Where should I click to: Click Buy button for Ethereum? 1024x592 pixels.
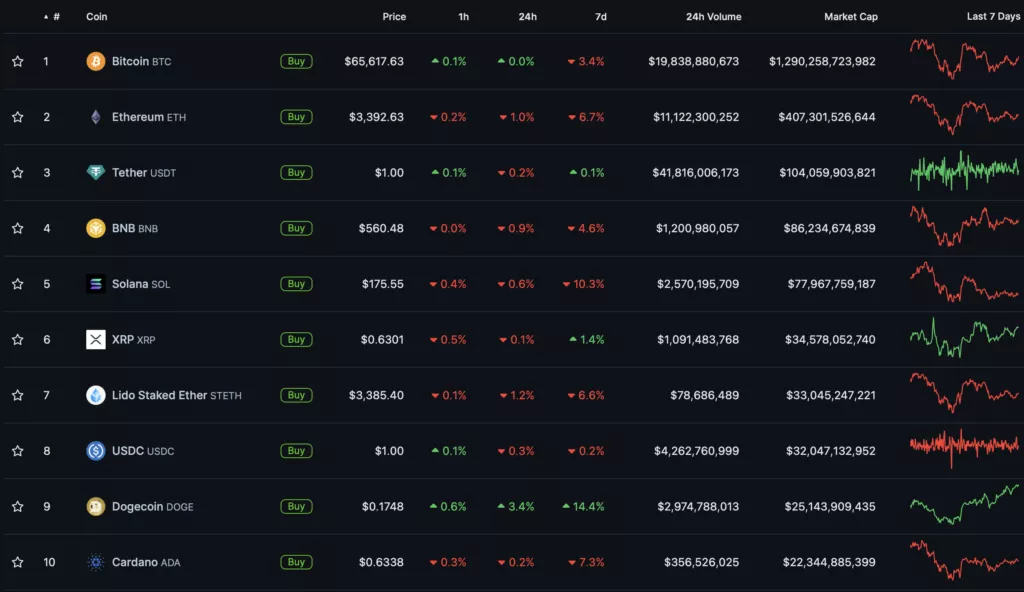click(x=296, y=117)
